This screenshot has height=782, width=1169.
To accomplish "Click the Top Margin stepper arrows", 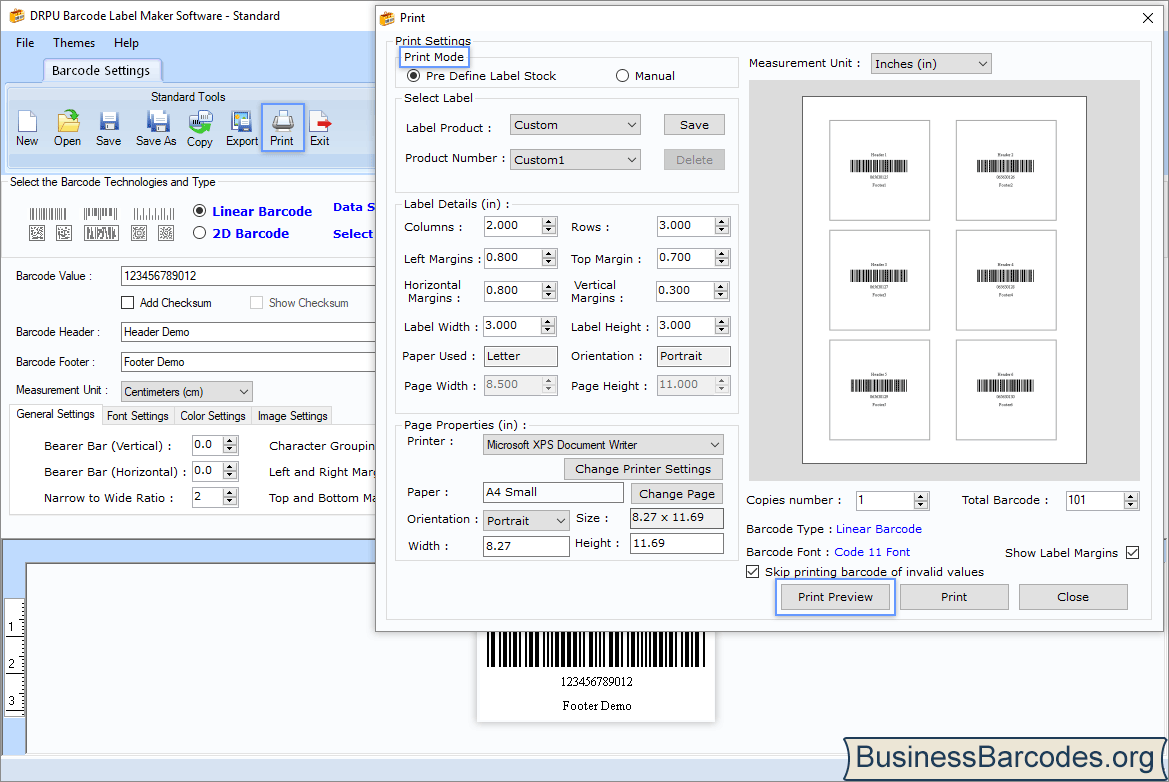I will point(722,258).
